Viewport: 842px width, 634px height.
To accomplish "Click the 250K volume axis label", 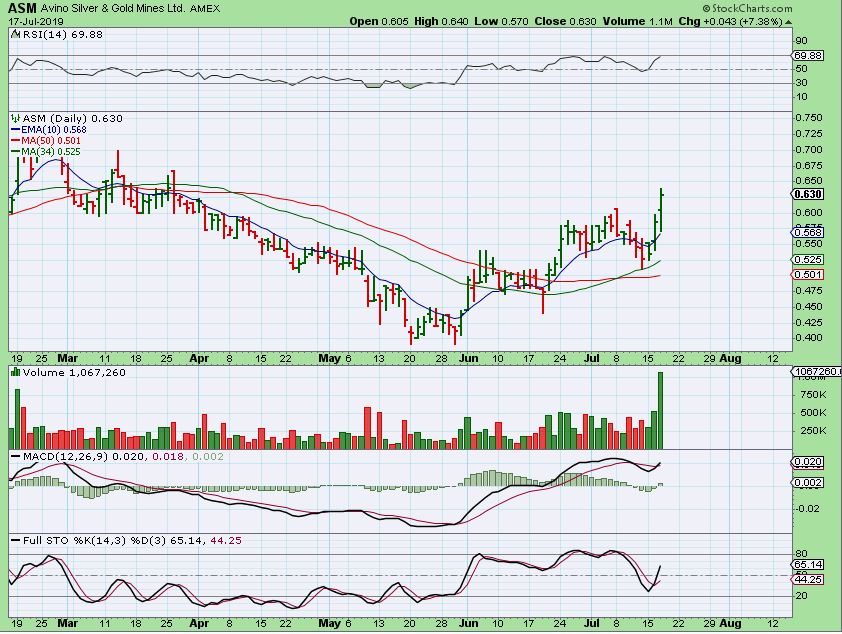I will (x=813, y=431).
